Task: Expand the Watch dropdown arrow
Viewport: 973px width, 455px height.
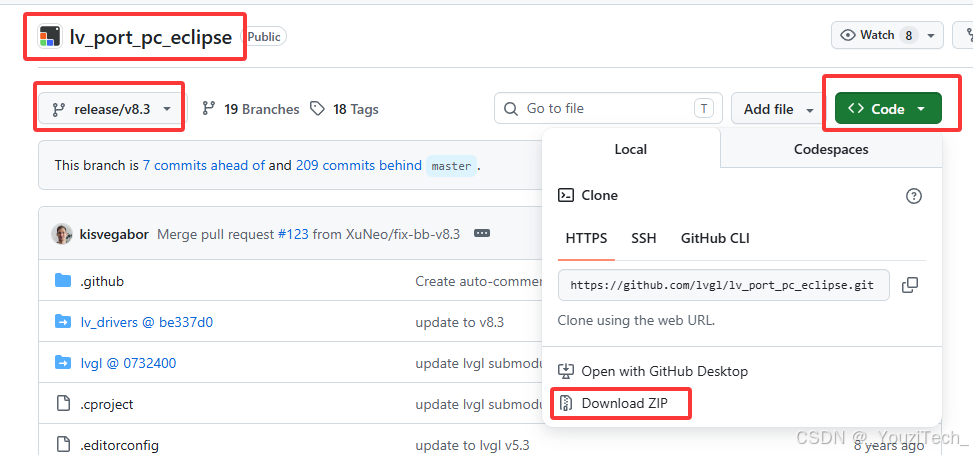Action: 931,36
